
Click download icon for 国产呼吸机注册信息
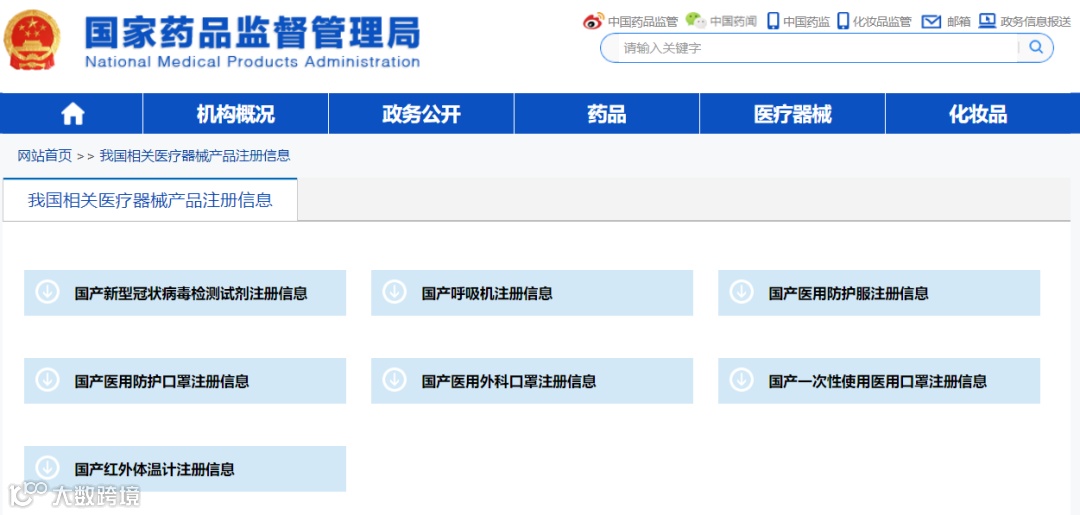click(394, 293)
